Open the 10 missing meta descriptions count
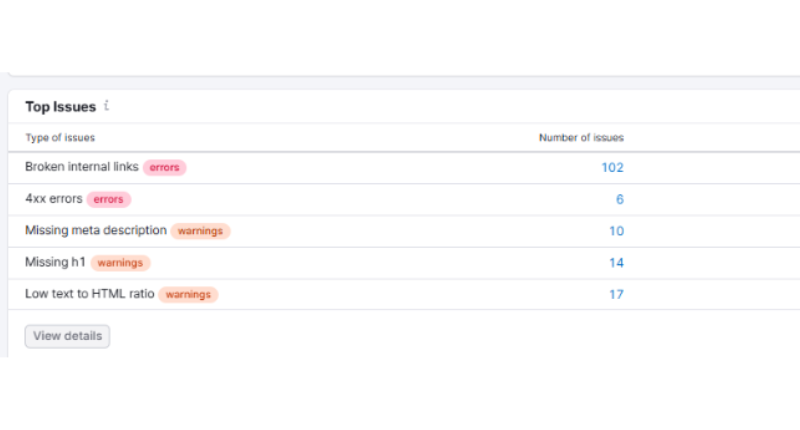 pos(616,231)
